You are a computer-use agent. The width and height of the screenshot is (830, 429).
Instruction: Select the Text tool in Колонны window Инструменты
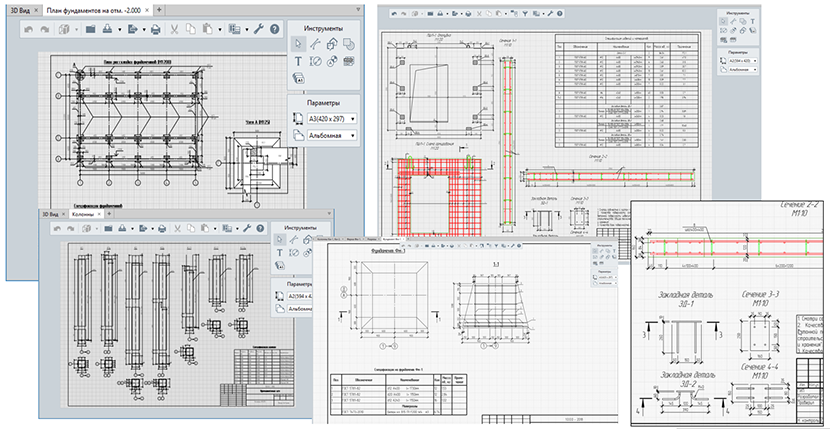pyautogui.click(x=279, y=253)
